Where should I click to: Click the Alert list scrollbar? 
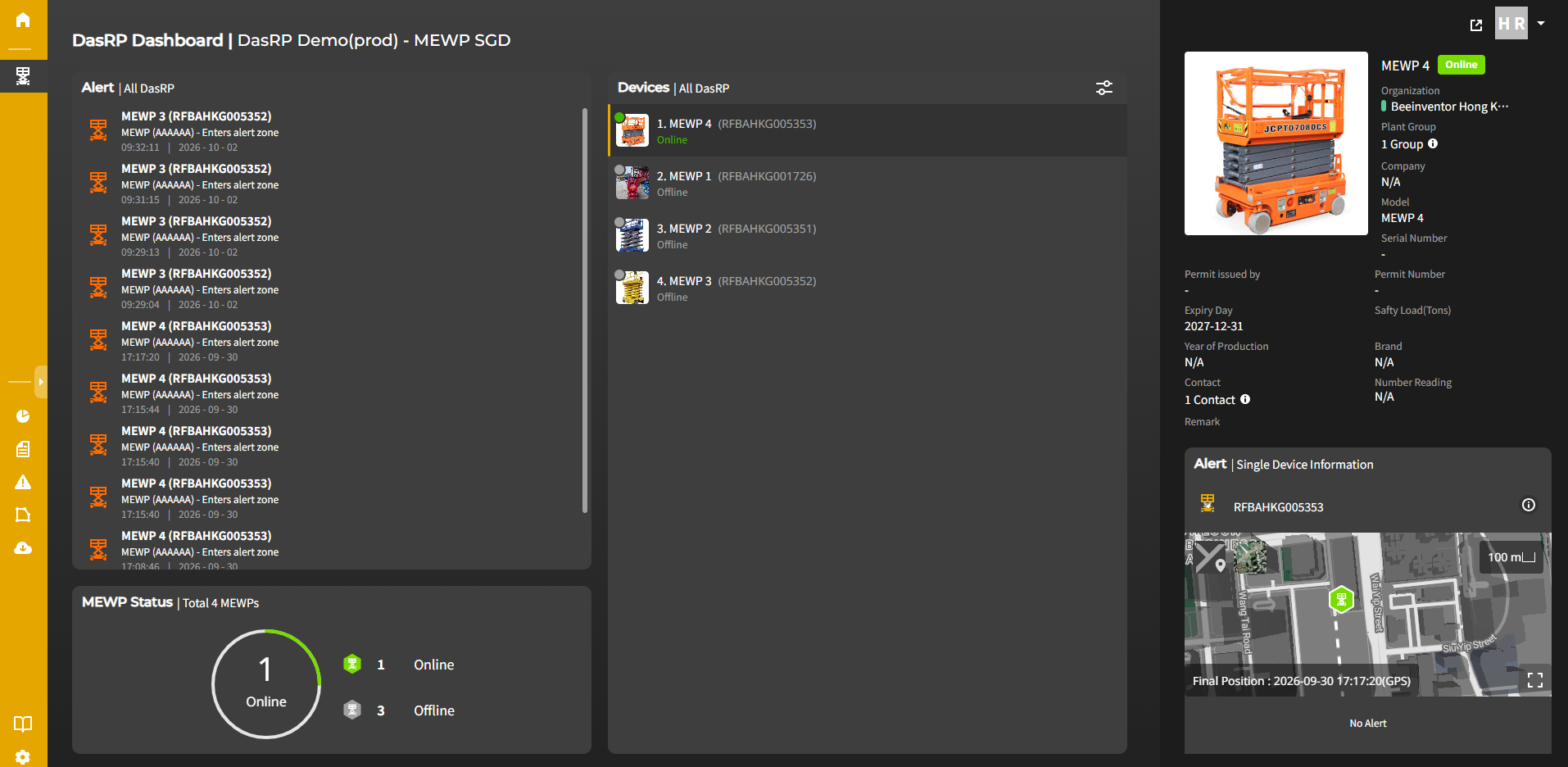585,310
